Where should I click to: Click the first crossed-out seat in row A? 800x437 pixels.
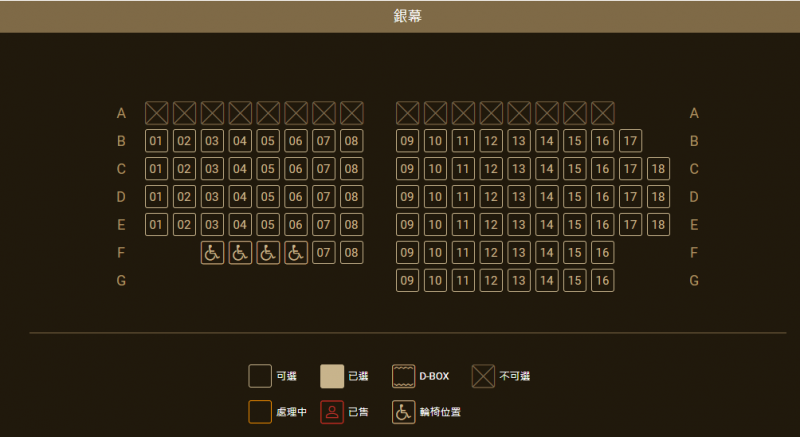click(x=156, y=113)
